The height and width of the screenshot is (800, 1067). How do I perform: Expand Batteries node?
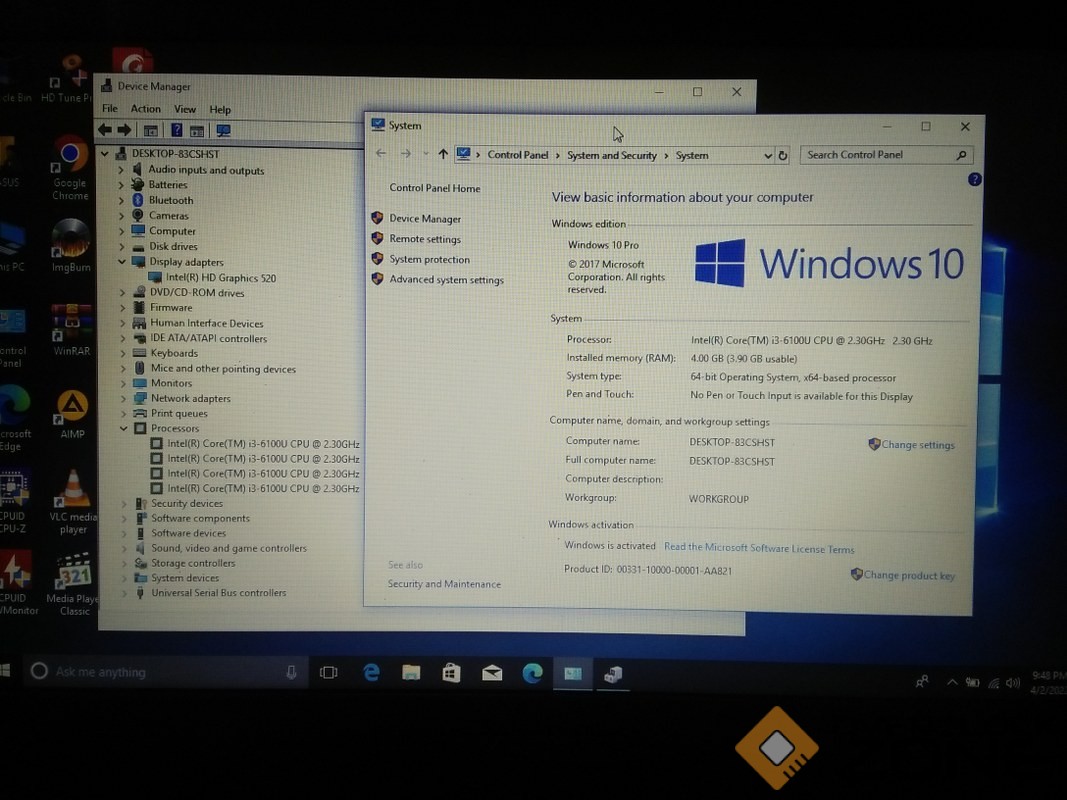pos(121,184)
